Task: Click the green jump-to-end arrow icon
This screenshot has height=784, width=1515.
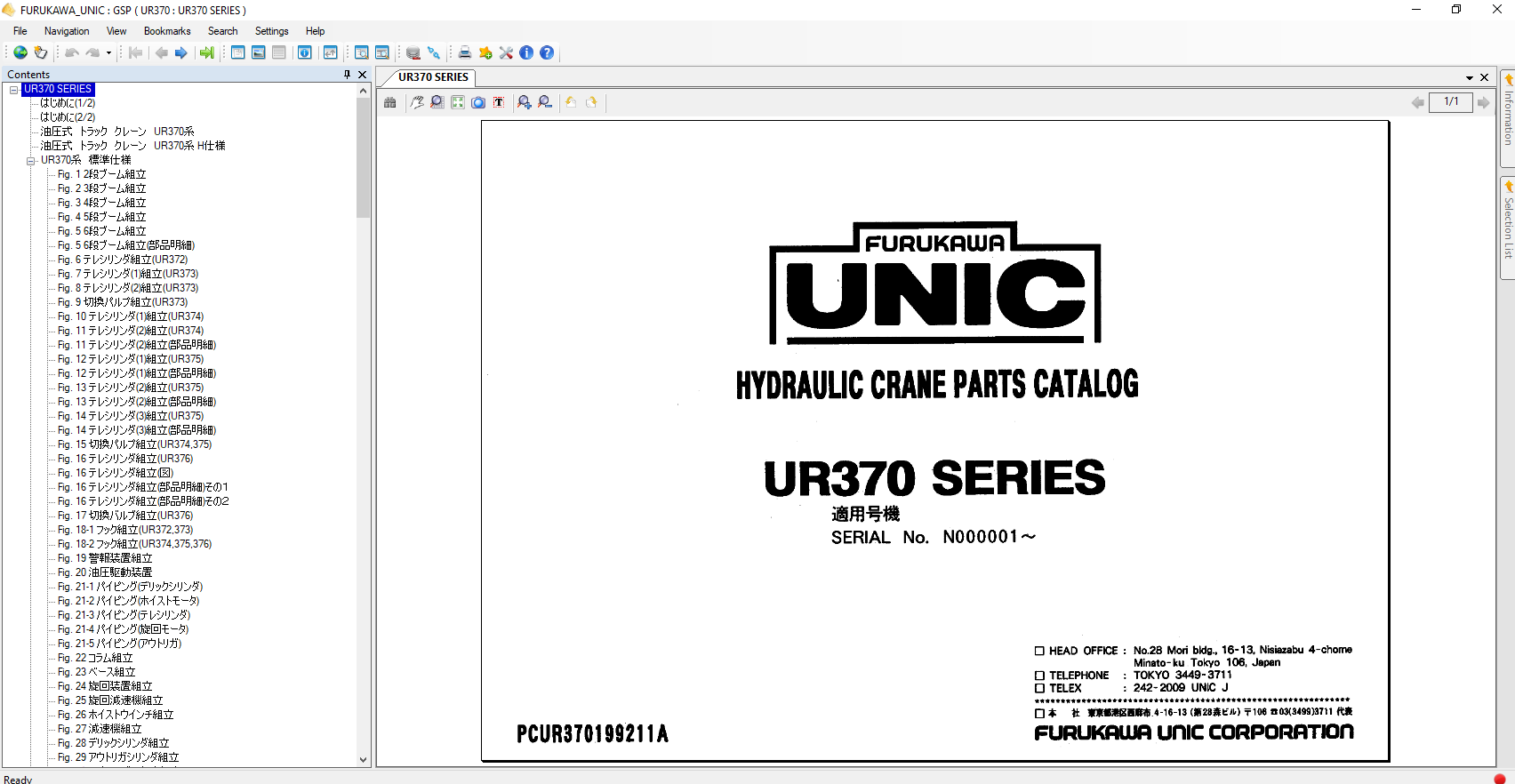Action: 207,53
